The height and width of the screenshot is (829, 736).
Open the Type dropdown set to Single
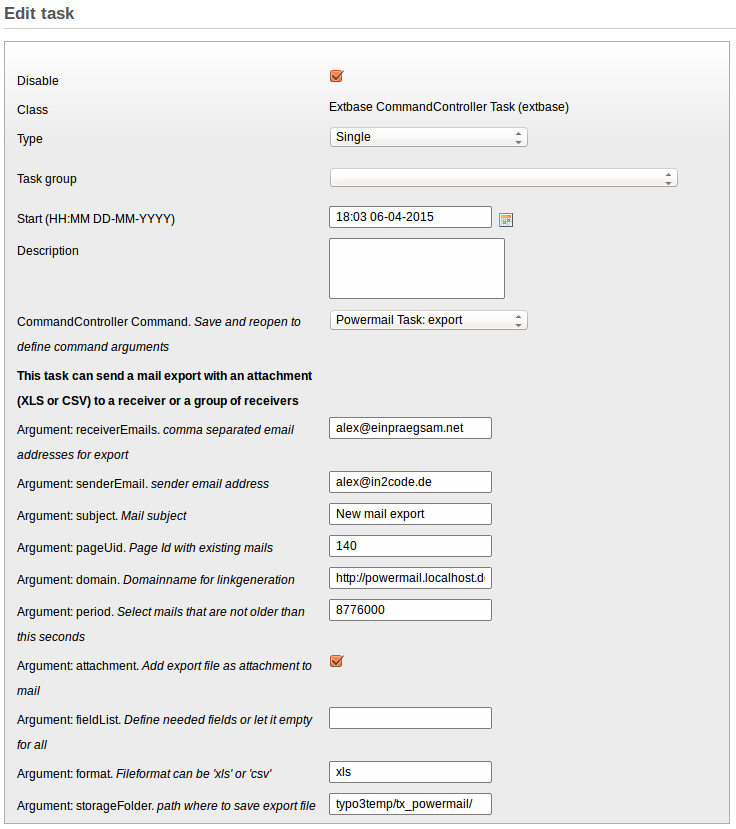(428, 137)
